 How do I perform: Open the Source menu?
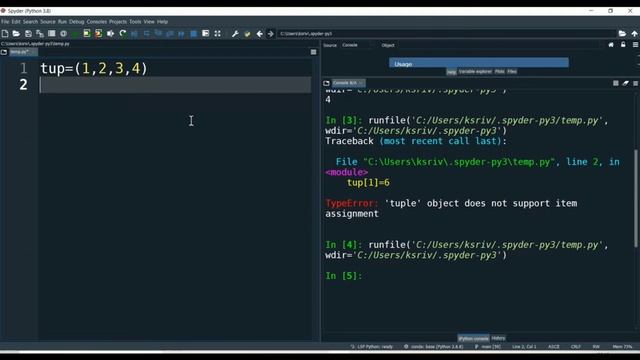[48, 22]
